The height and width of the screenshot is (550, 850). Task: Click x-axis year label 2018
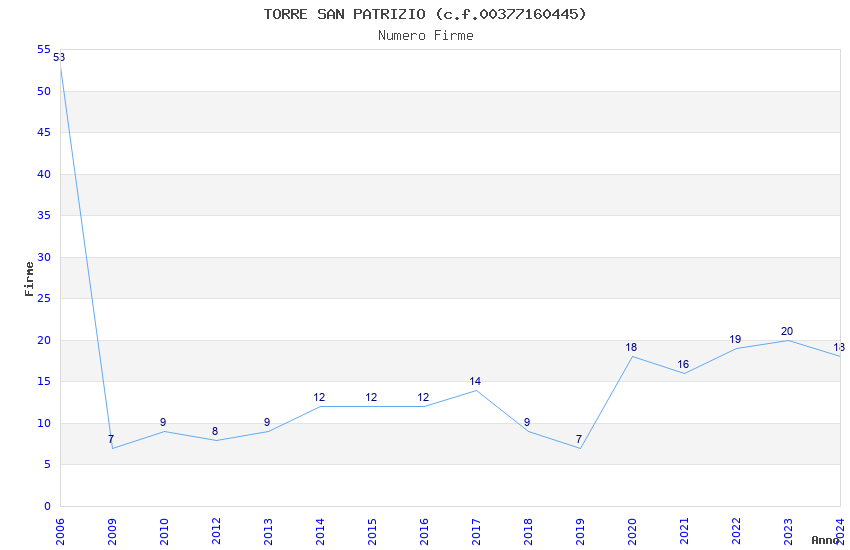pos(529,532)
